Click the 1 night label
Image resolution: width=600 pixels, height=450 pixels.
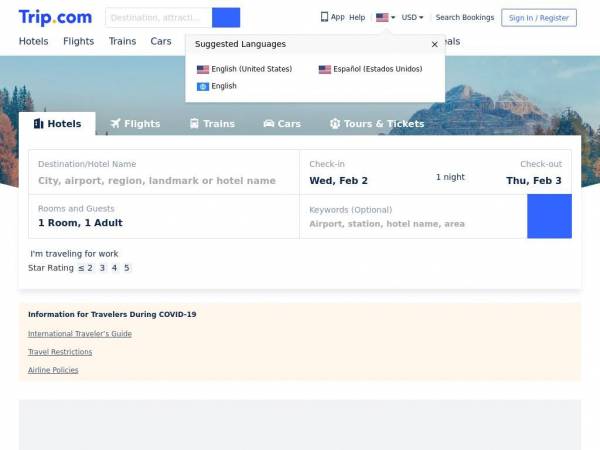pyautogui.click(x=450, y=177)
